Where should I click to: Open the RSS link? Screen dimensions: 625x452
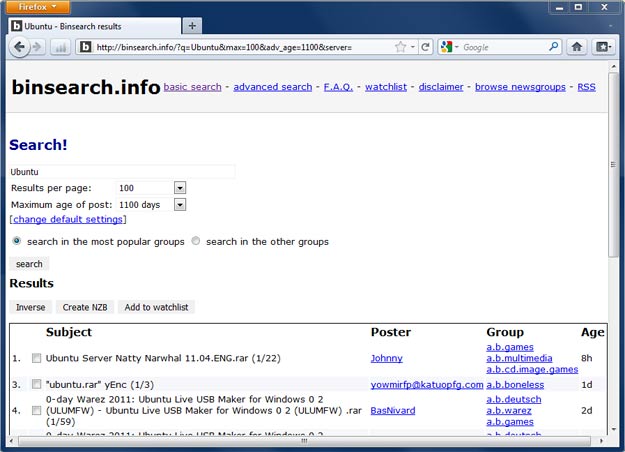pos(586,87)
